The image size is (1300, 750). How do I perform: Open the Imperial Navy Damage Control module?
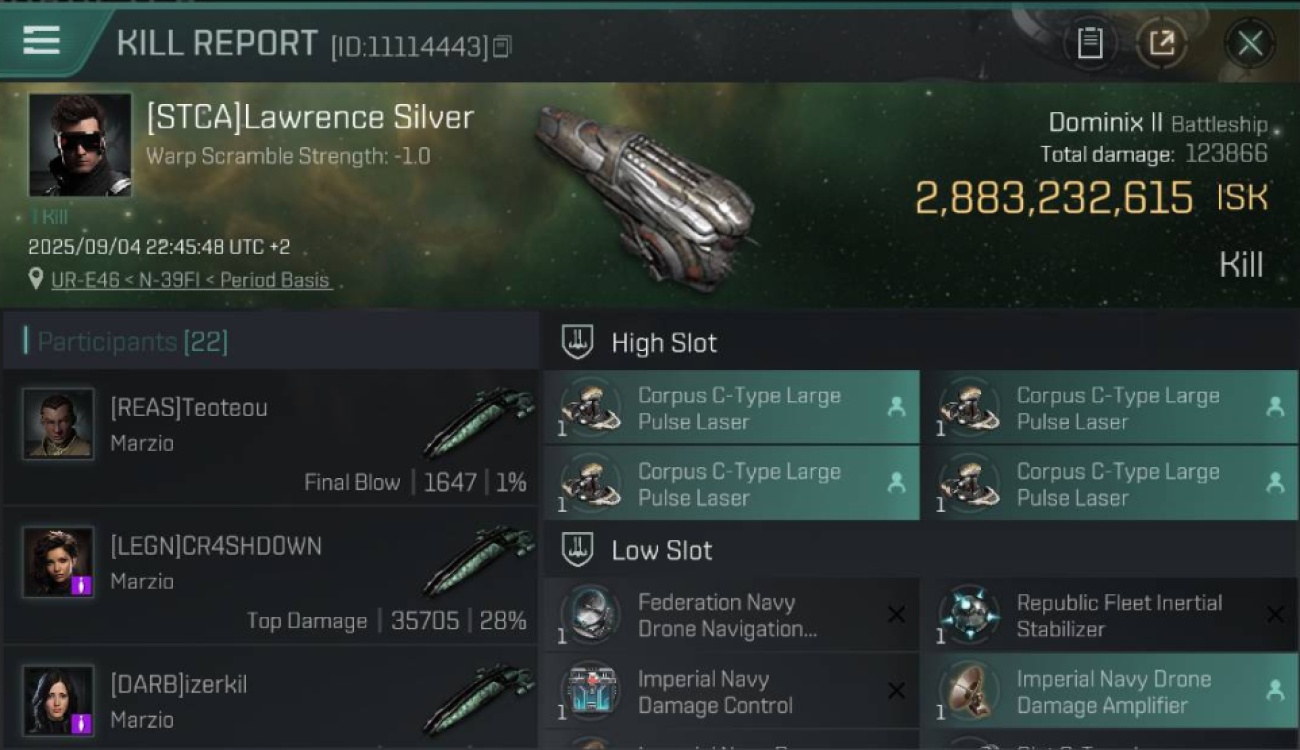point(731,691)
